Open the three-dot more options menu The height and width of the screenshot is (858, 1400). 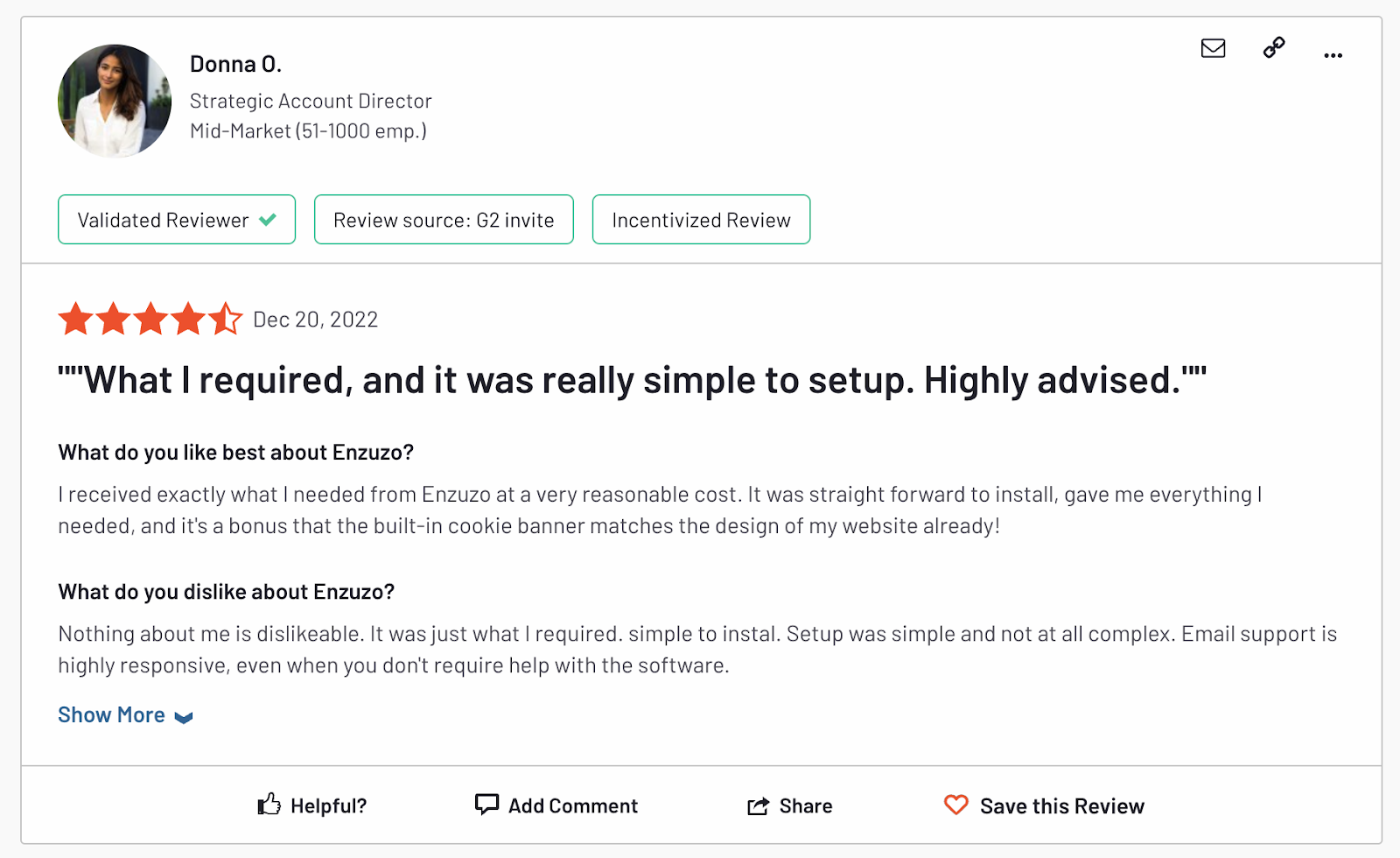(1333, 55)
